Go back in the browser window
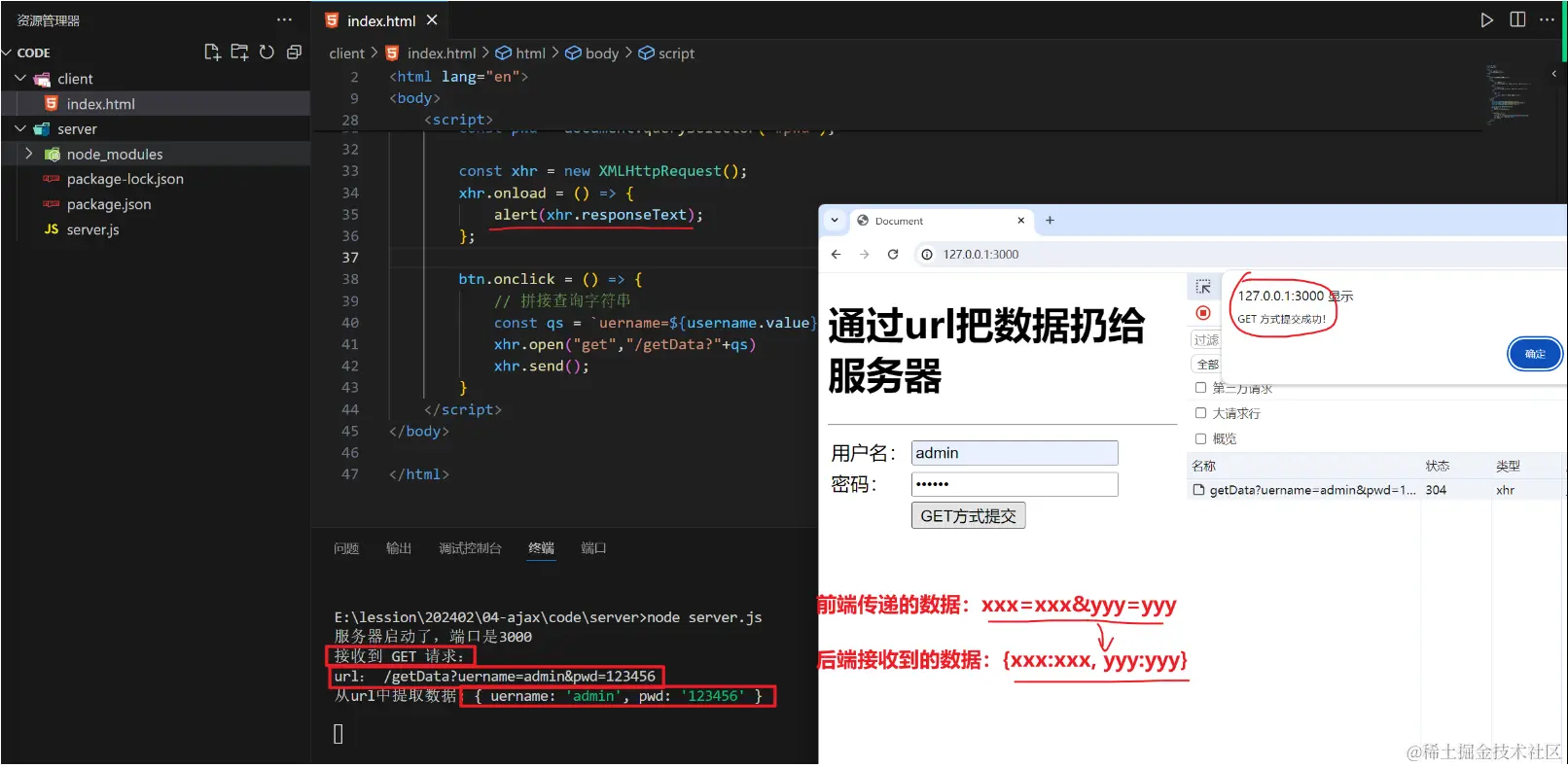 [836, 255]
